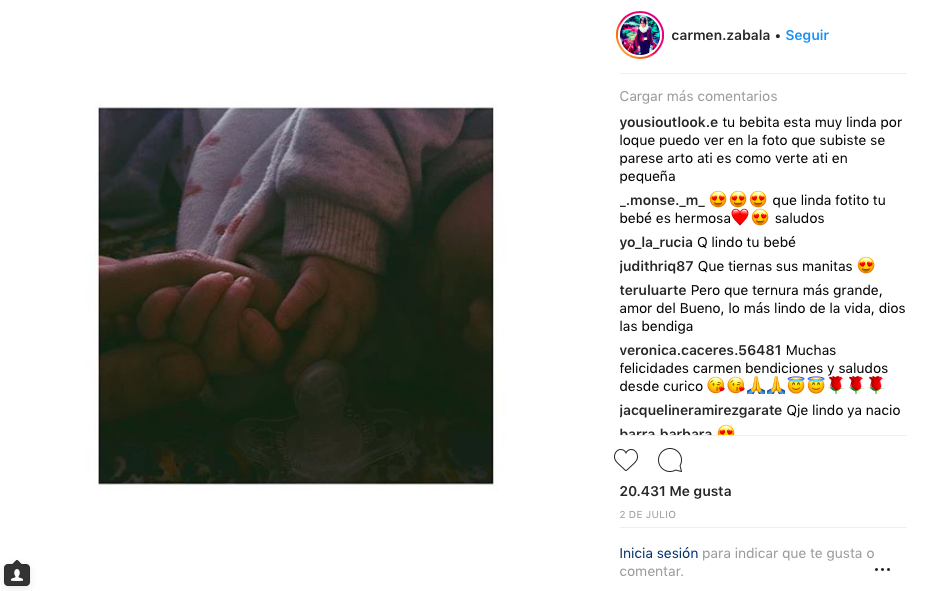
Task: Open barra.barbara partially visible commenter
Action: [665, 432]
